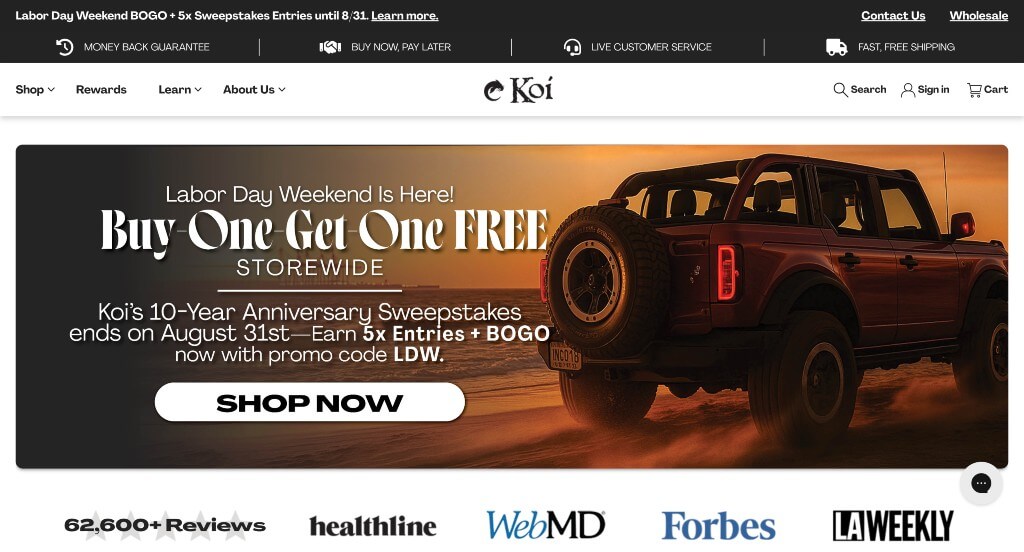Click the WebMD logo
The width and height of the screenshot is (1024, 552).
[546, 525]
